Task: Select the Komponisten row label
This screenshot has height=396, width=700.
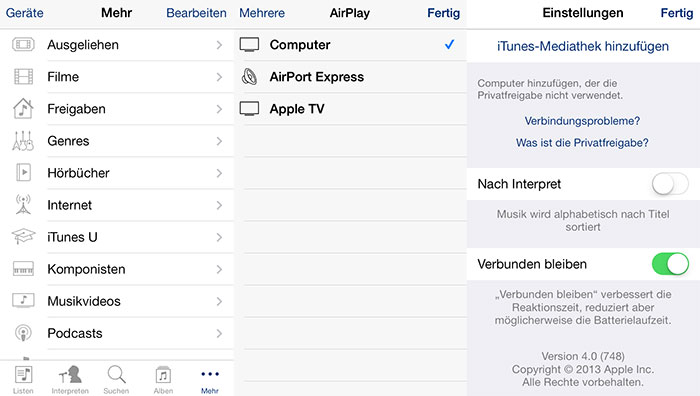Action: coord(86,269)
